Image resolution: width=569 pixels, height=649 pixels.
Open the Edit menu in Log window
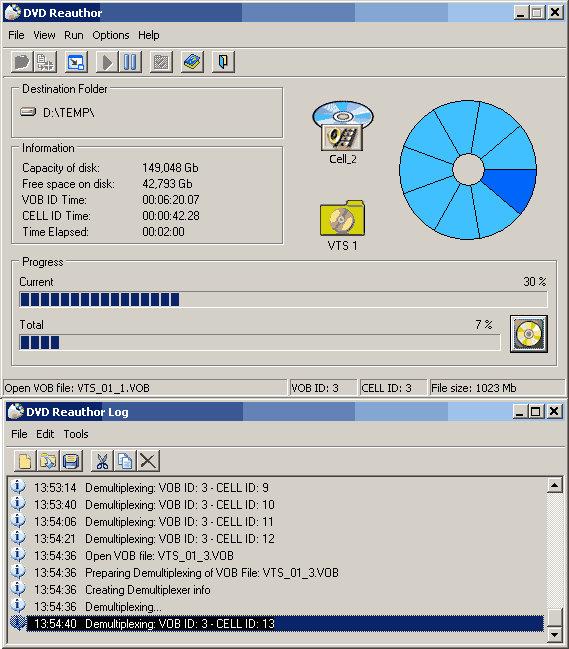45,434
